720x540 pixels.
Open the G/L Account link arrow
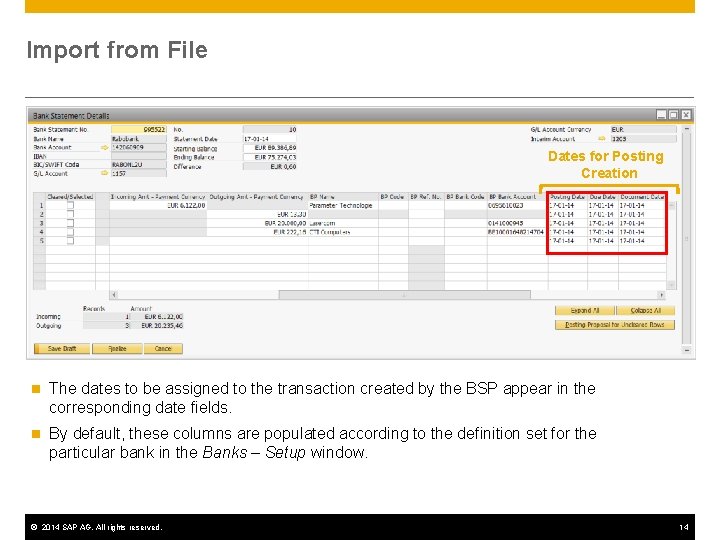[x=104, y=173]
